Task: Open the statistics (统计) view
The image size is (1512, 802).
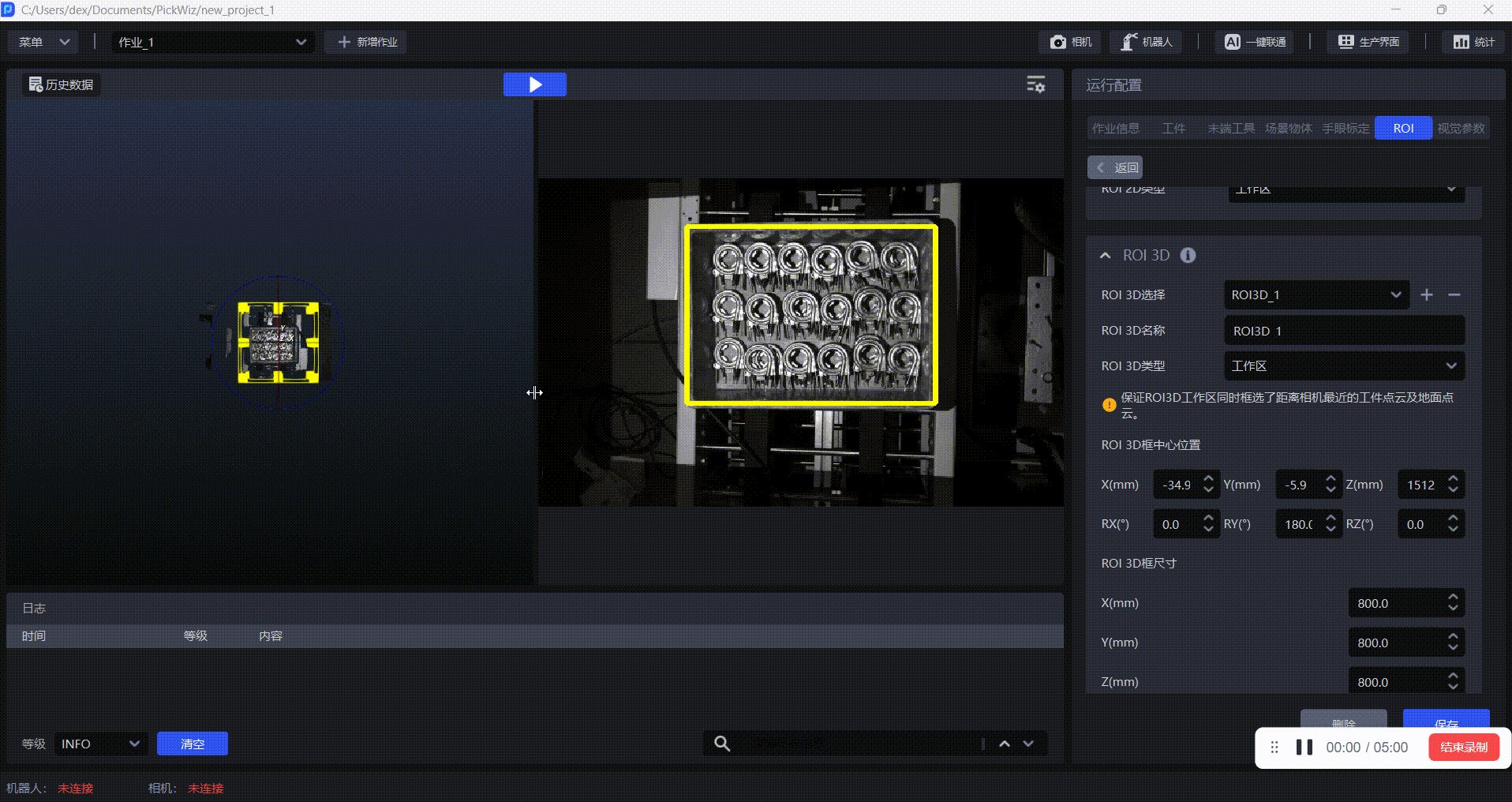Action: click(x=1473, y=42)
